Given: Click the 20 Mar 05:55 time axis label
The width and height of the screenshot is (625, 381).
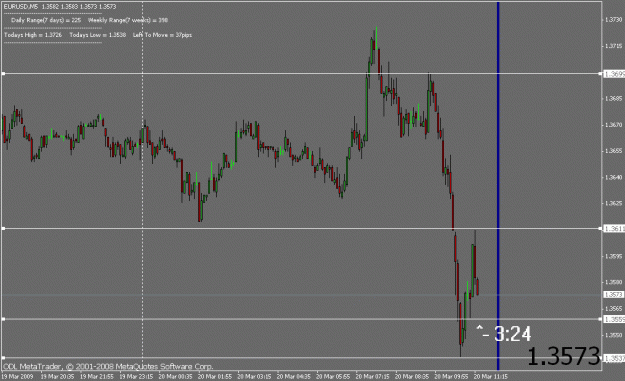Looking at the screenshot, I should tap(333, 376).
